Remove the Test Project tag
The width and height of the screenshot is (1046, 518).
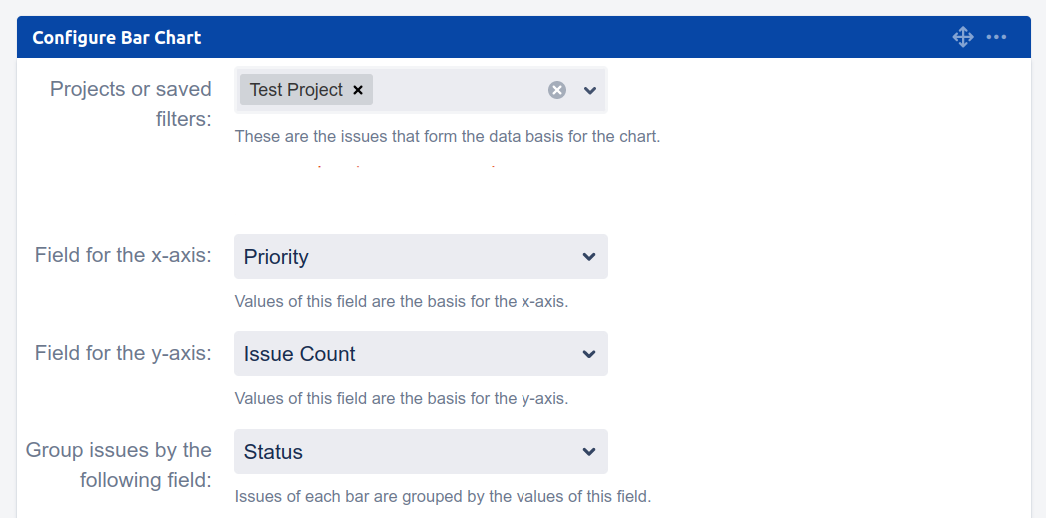click(358, 90)
